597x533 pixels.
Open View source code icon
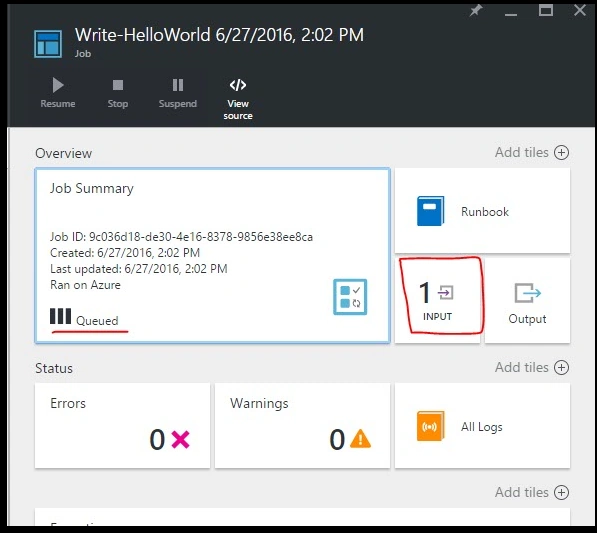238,85
